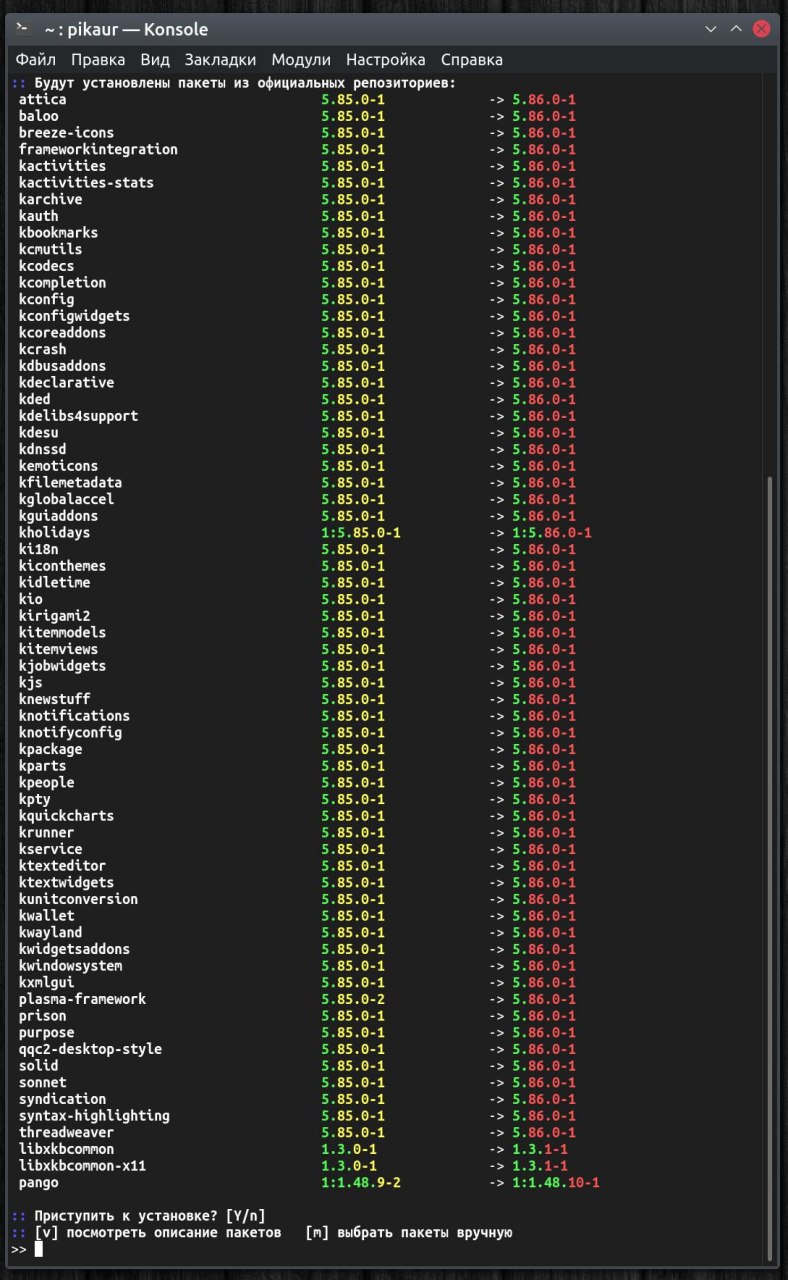Click the terminal prompt cursor after >>
788x1280 pixels.
[x=38, y=1249]
